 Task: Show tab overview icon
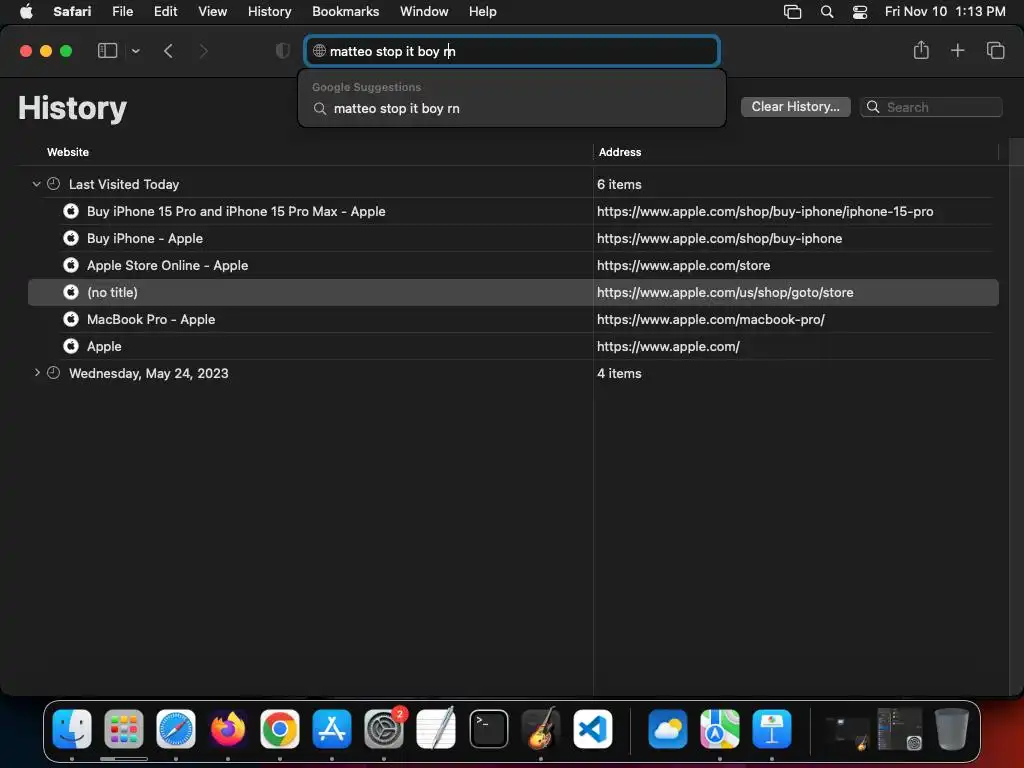[995, 50]
